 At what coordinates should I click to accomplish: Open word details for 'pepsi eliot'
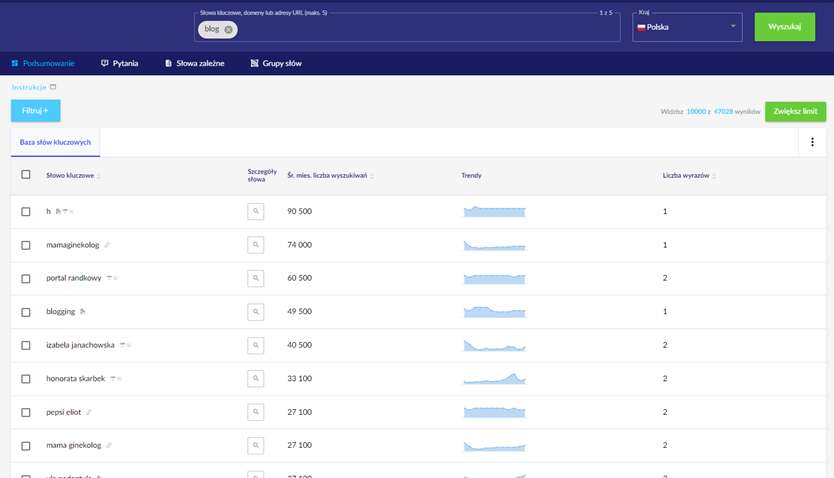tap(256, 412)
